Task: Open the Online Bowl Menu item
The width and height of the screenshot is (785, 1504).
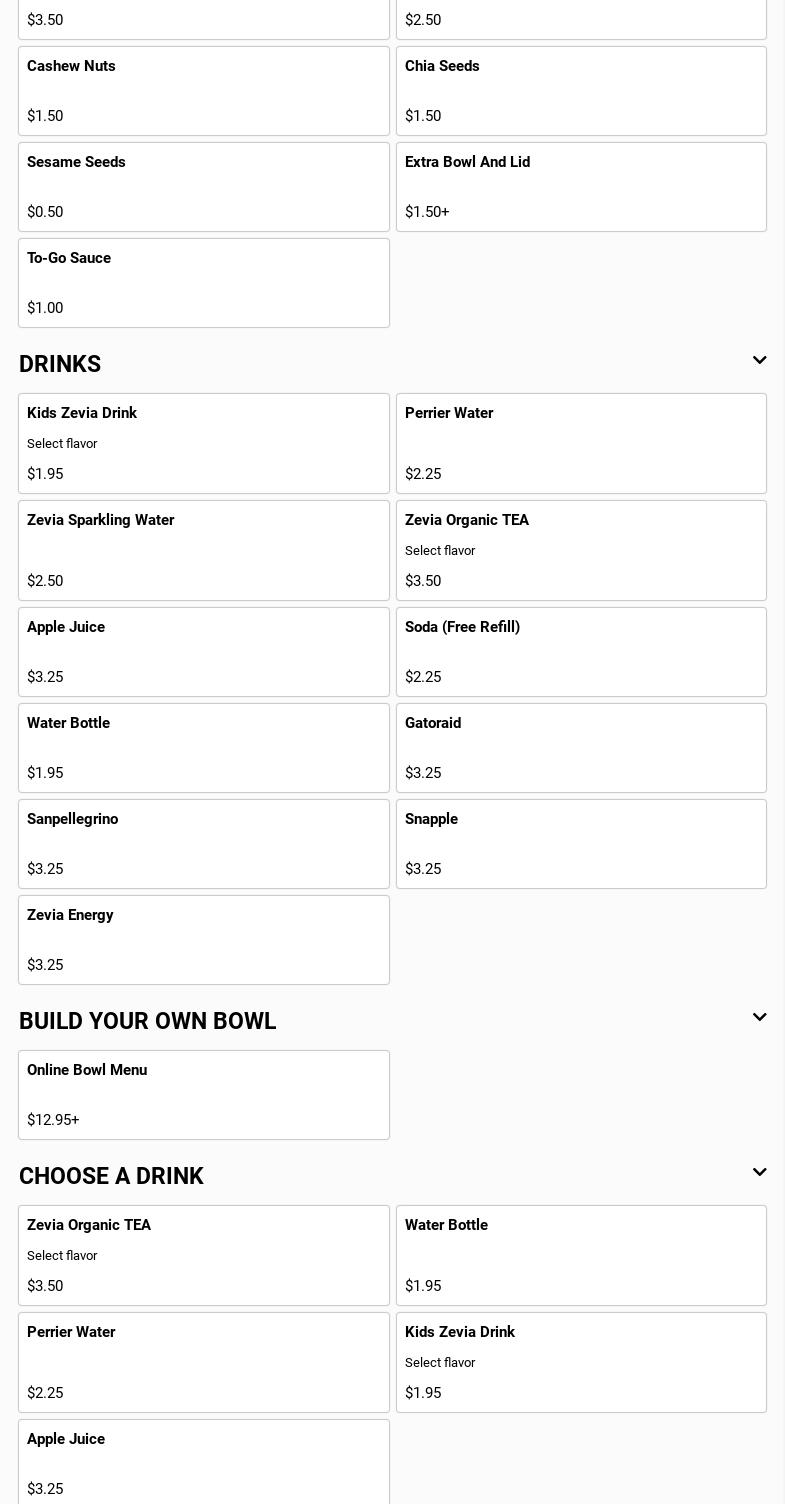Action: [203, 1095]
